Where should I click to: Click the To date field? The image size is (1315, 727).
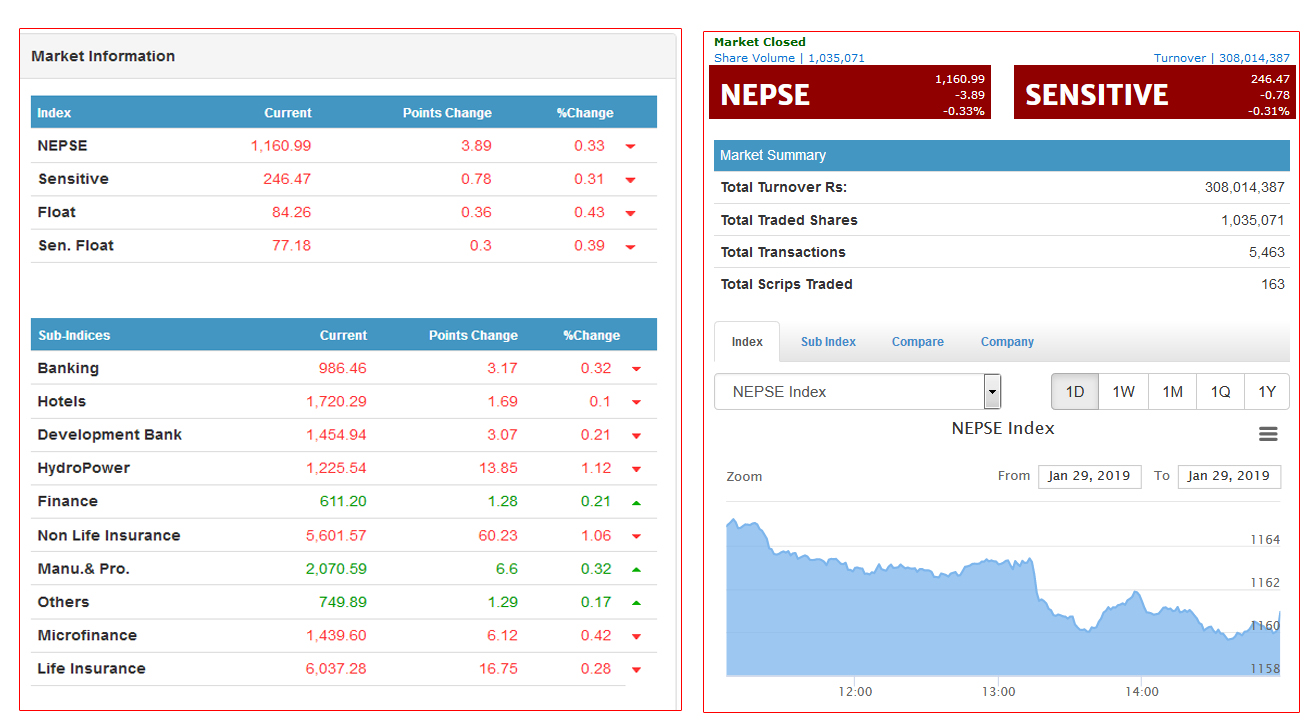tap(1229, 476)
